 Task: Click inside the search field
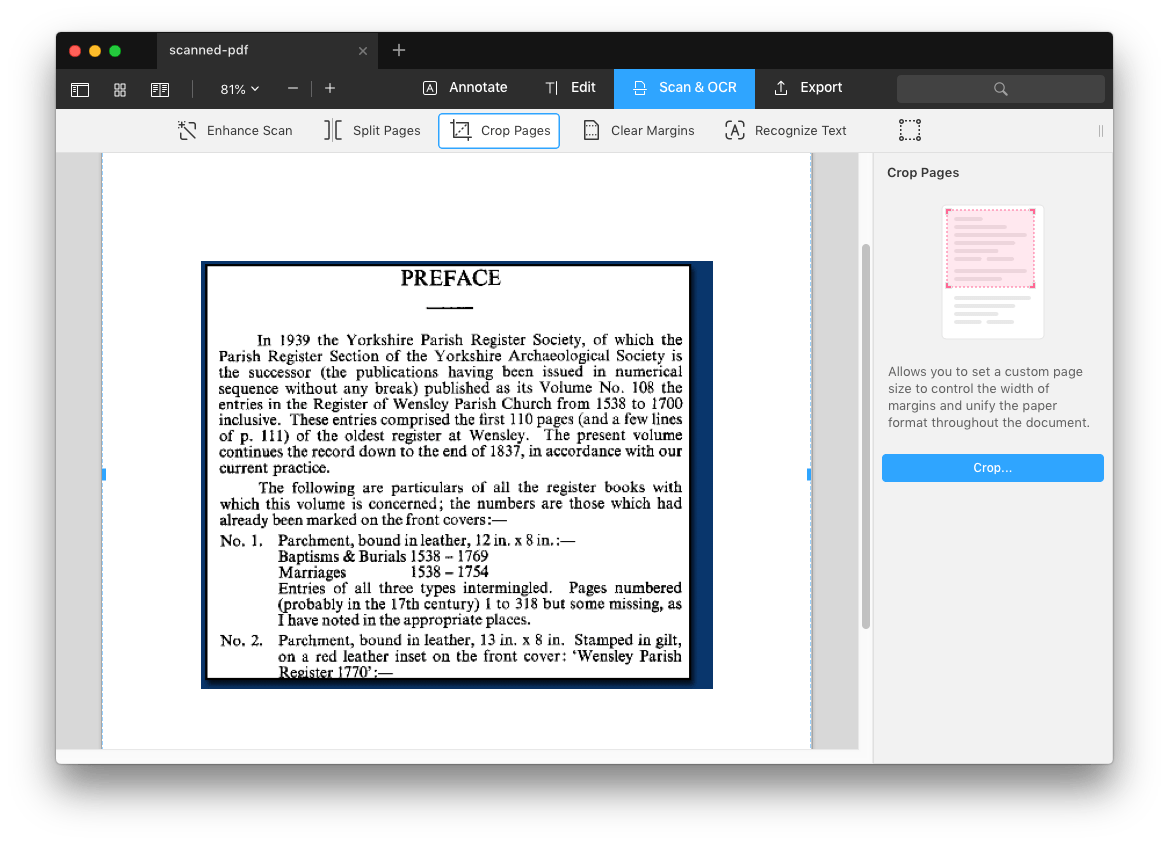click(1000, 89)
